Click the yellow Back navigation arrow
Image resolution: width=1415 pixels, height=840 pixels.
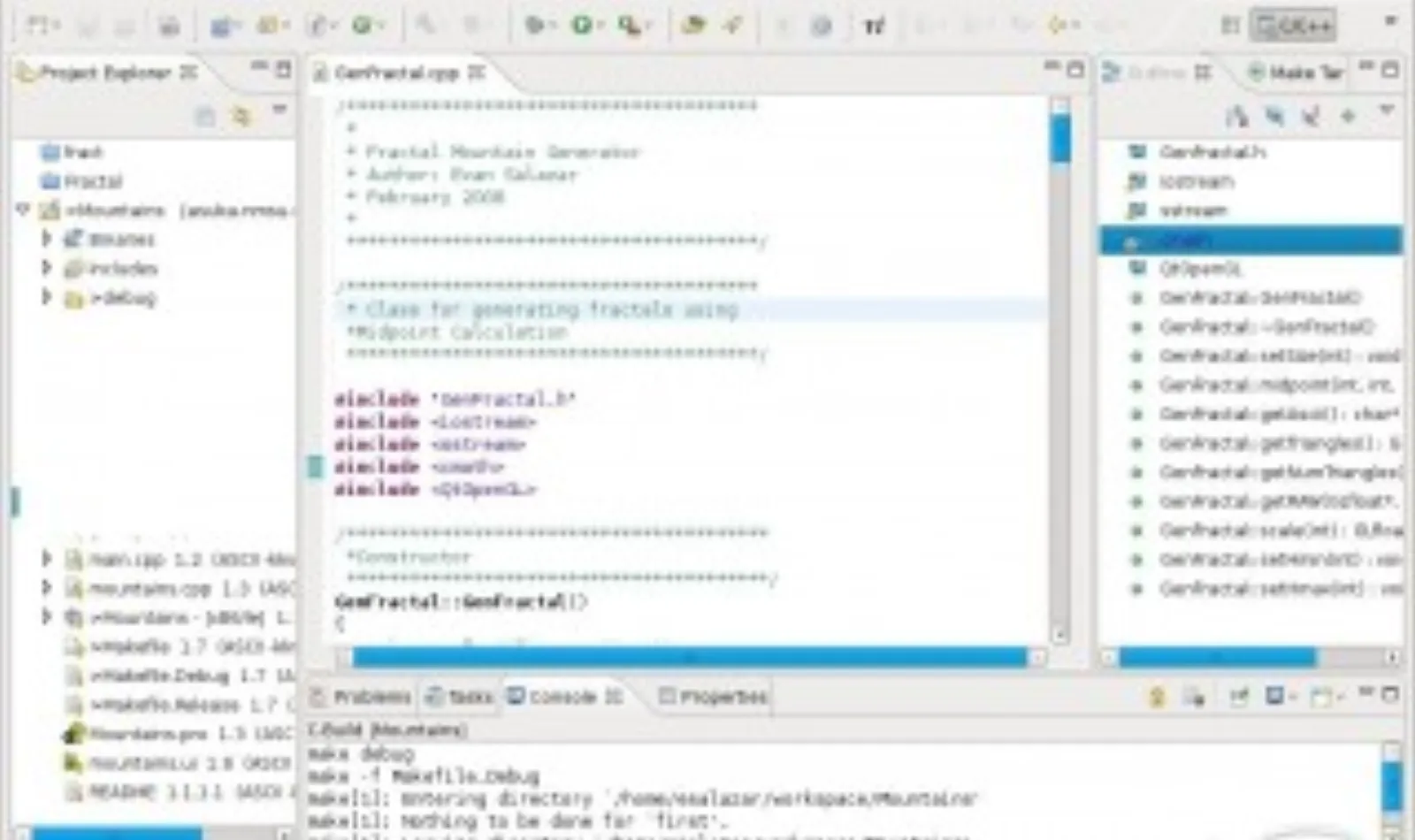pyautogui.click(x=1056, y=26)
